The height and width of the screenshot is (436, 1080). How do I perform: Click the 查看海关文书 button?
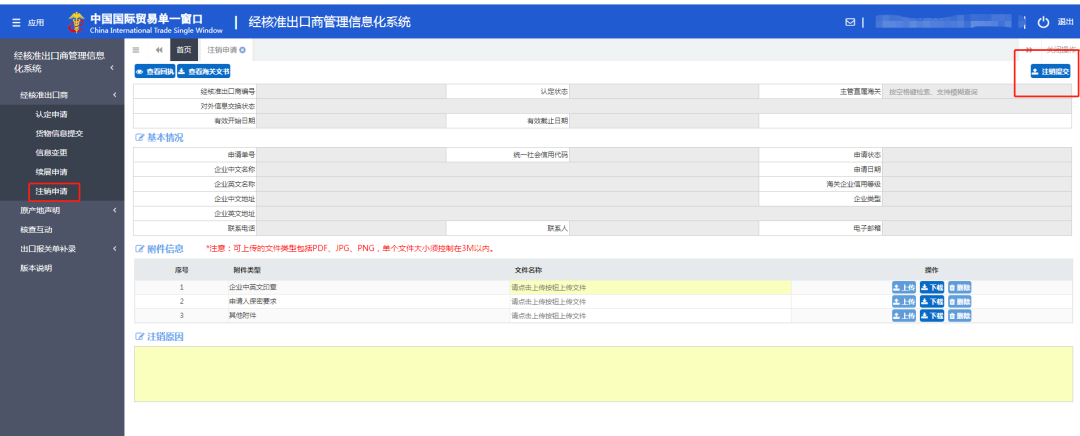(x=204, y=72)
